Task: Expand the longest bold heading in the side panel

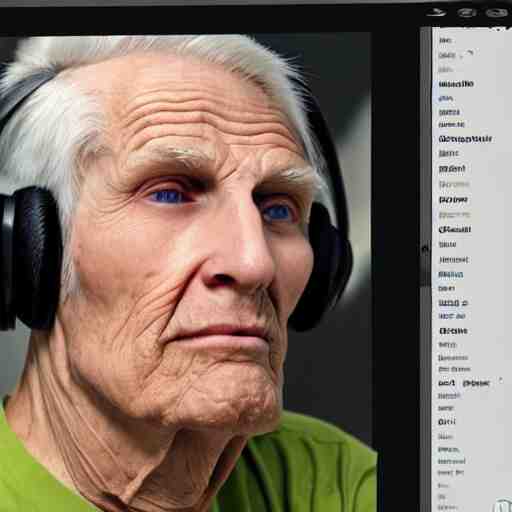Action: coord(465,139)
